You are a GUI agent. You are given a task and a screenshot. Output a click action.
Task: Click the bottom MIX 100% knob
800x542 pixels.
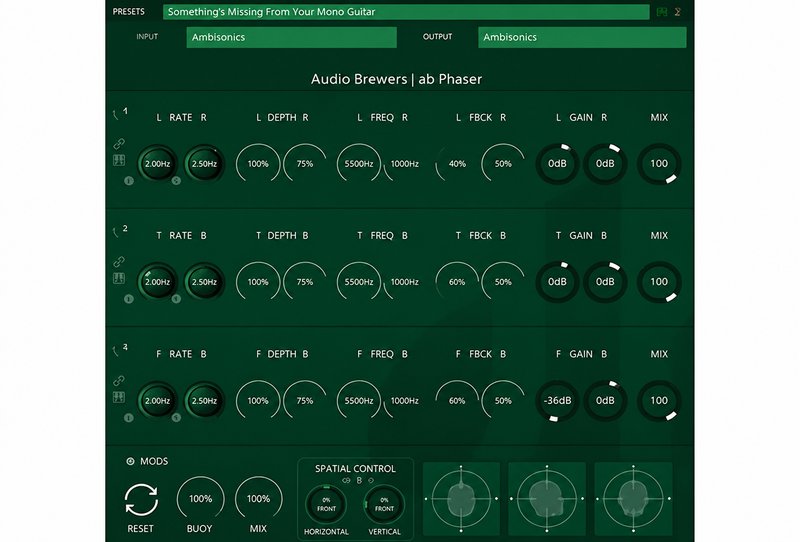point(258,499)
